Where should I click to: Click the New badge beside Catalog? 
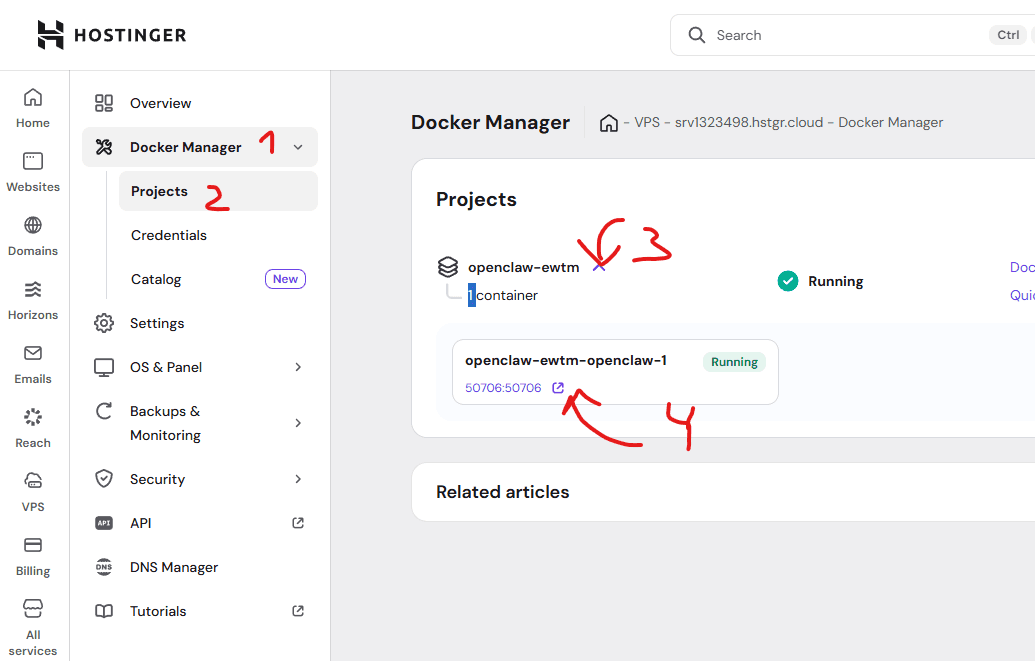[x=285, y=279]
